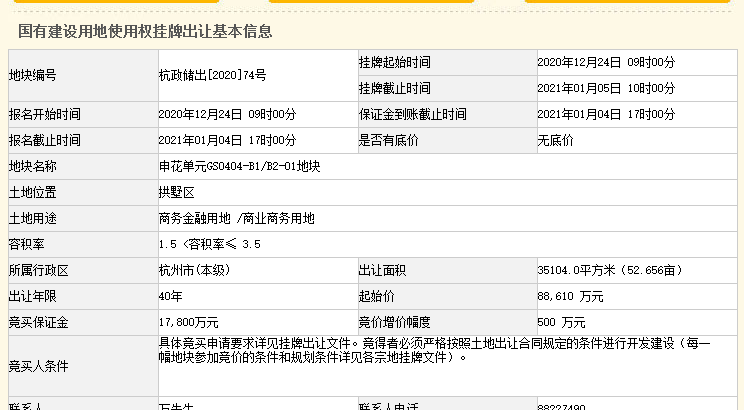This screenshot has height=410, width=744.
Task: Click the section heading 国有建设用地使用权挂牌出让基本信息
Action: pos(145,32)
